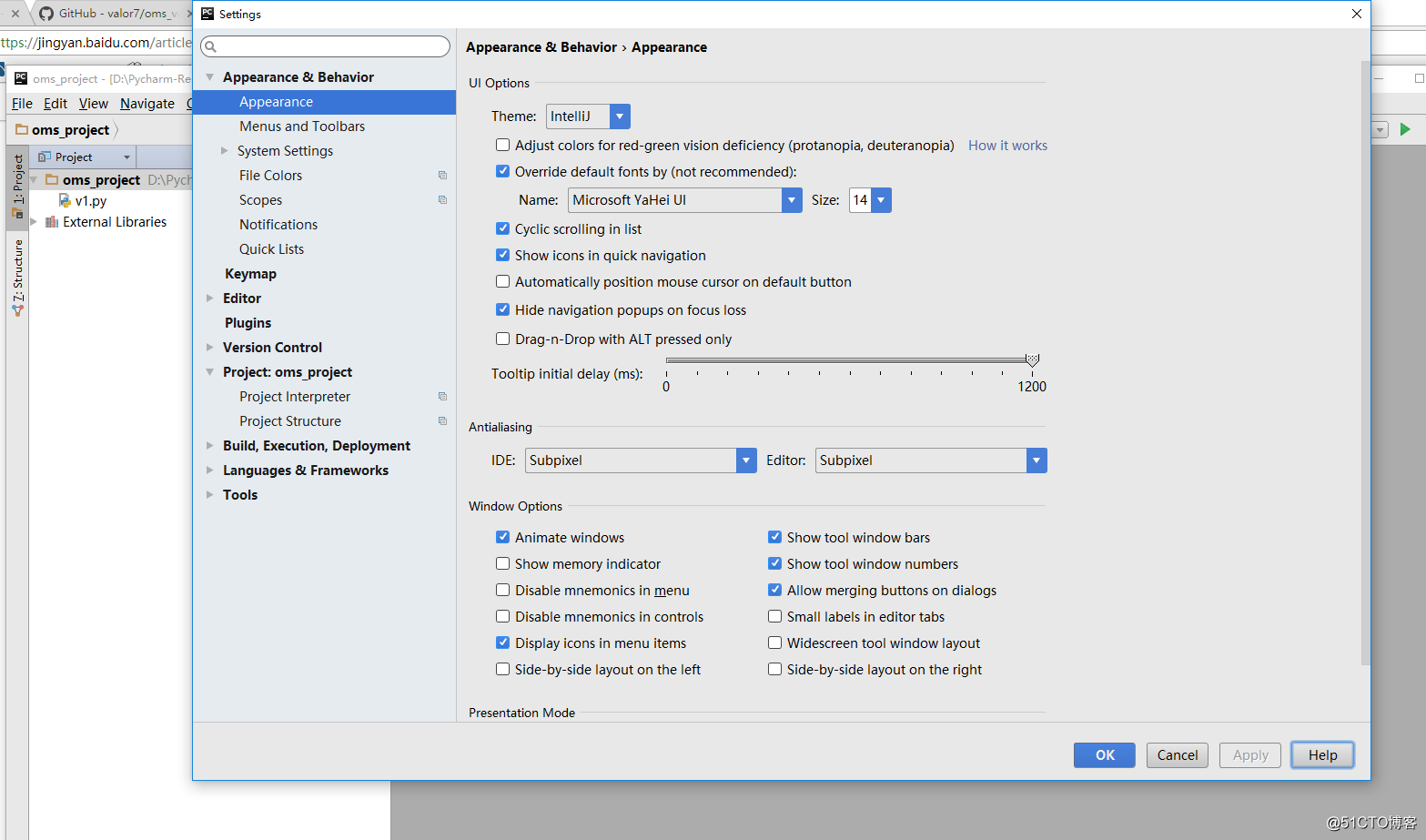Expand the Tools section

pos(210,495)
